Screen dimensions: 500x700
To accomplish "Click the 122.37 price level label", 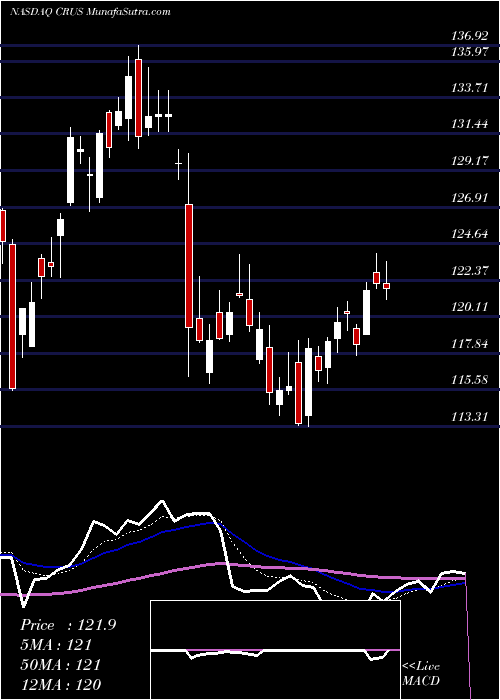I will [x=469, y=271].
